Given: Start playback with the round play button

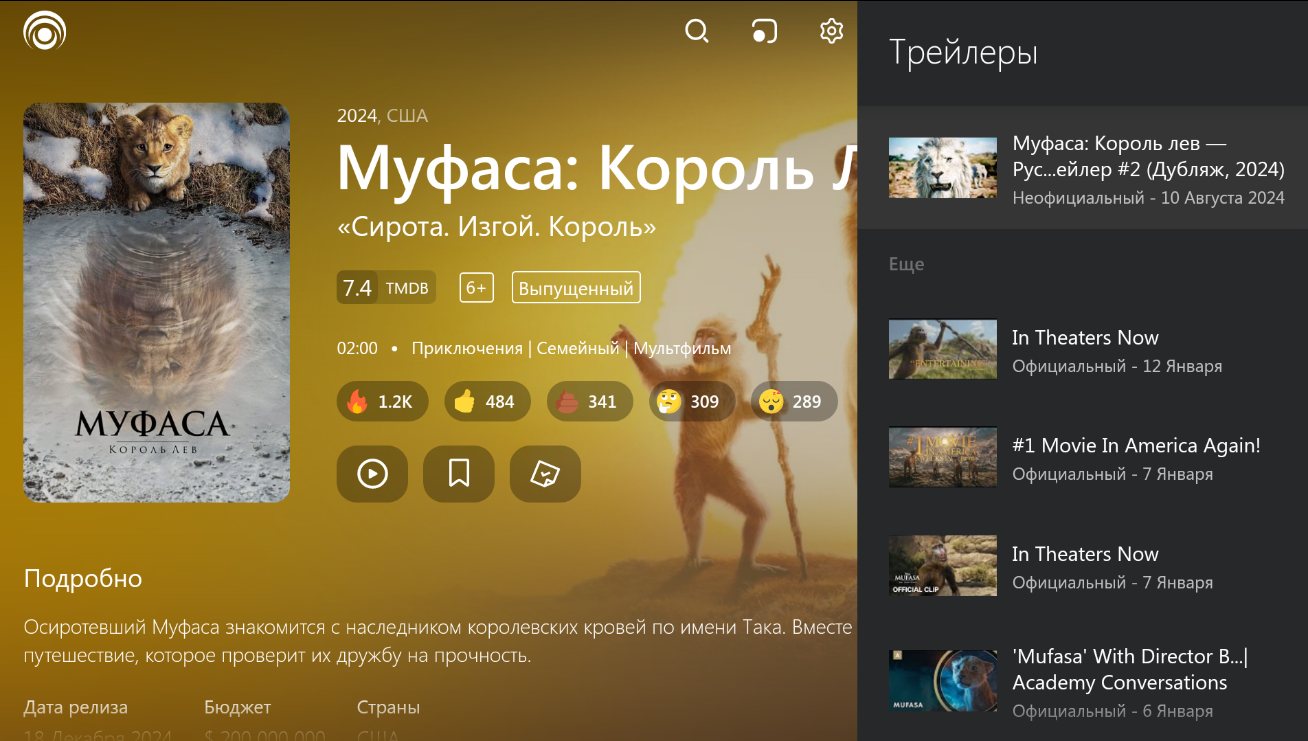Looking at the screenshot, I should [372, 473].
